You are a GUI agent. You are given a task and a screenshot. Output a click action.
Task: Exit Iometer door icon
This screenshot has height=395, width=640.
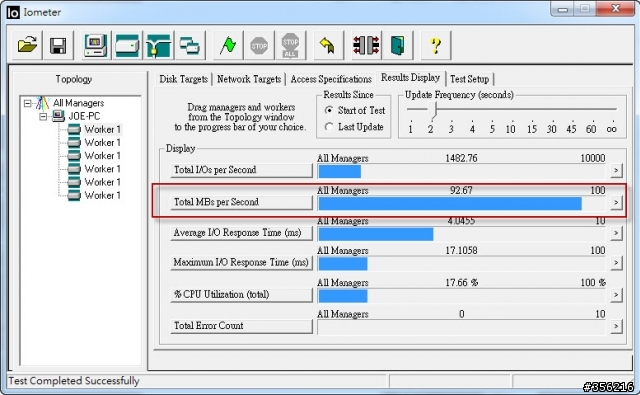pos(397,45)
